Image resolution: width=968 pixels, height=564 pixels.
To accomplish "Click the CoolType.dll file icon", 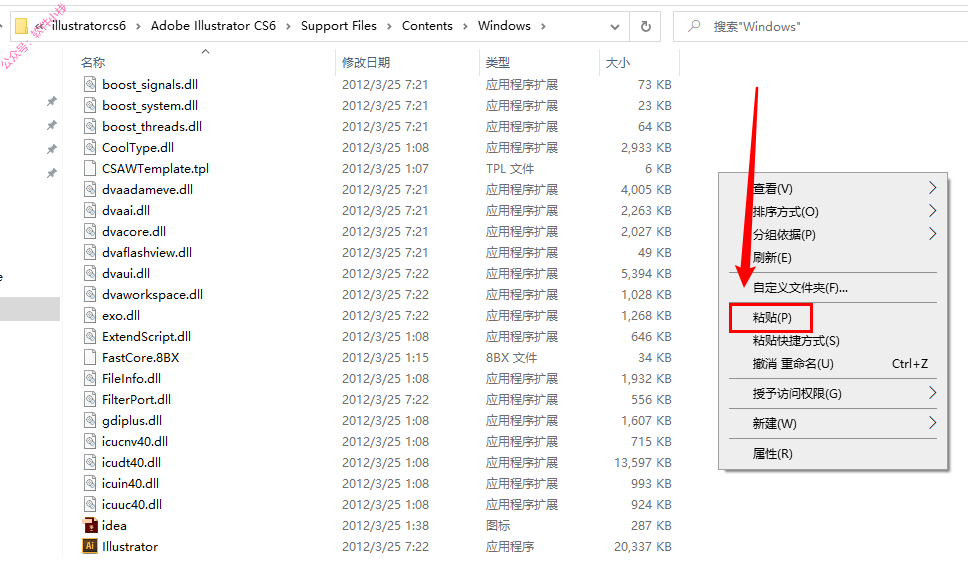I will point(90,147).
